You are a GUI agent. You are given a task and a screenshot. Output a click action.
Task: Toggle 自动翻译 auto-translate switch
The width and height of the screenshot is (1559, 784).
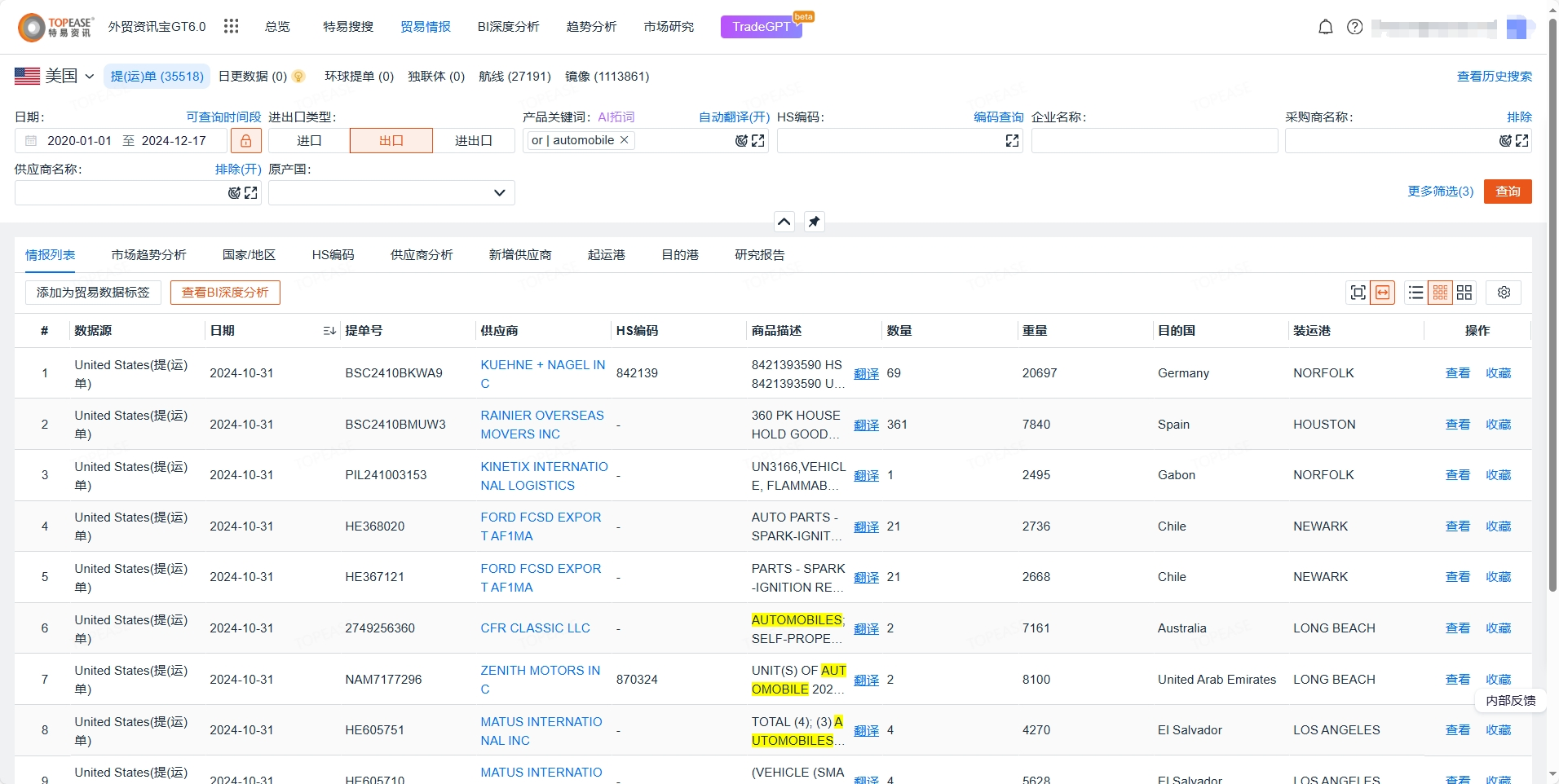coord(734,117)
